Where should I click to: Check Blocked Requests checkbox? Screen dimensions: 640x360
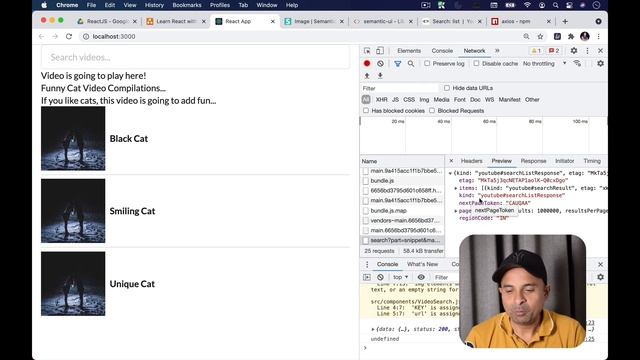tap(432, 111)
